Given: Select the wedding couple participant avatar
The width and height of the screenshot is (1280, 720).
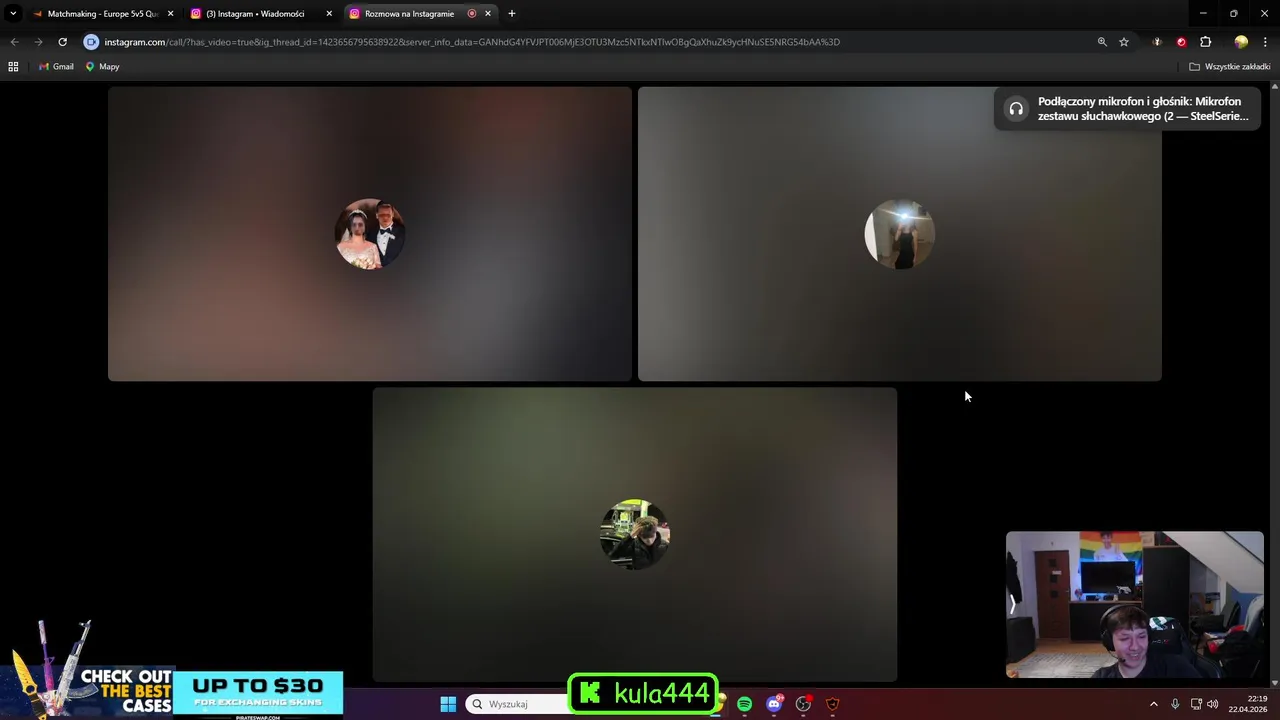Looking at the screenshot, I should click(x=370, y=234).
